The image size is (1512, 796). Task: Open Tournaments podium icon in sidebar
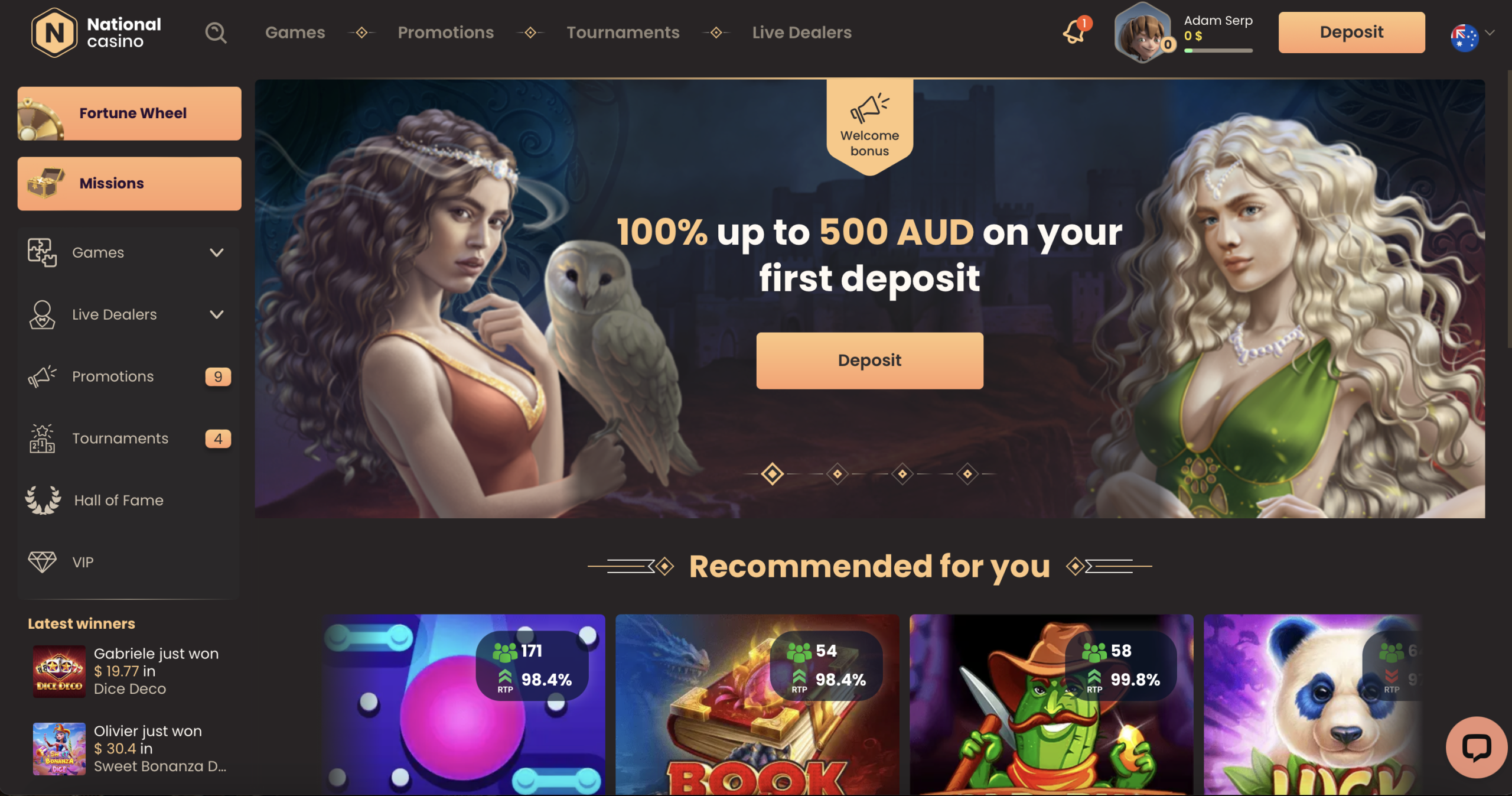[x=42, y=438]
